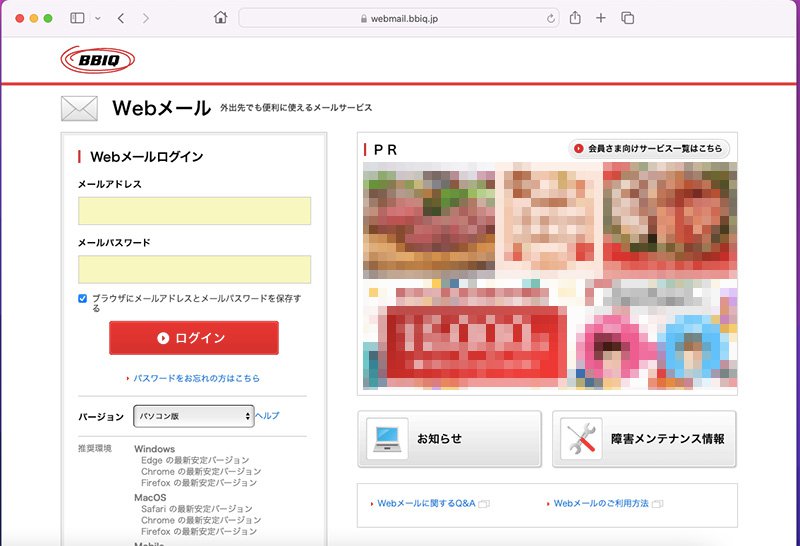Show tab overview icon in Safari
Viewport: 800px width, 546px height.
(628, 18)
